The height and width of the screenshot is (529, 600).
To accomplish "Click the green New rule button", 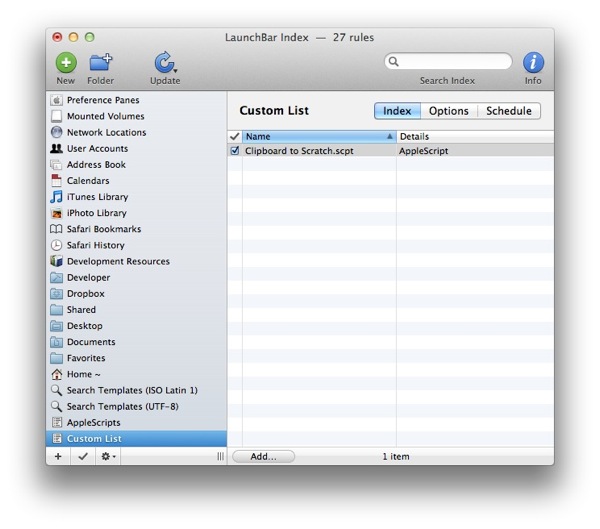I will click(x=66, y=62).
